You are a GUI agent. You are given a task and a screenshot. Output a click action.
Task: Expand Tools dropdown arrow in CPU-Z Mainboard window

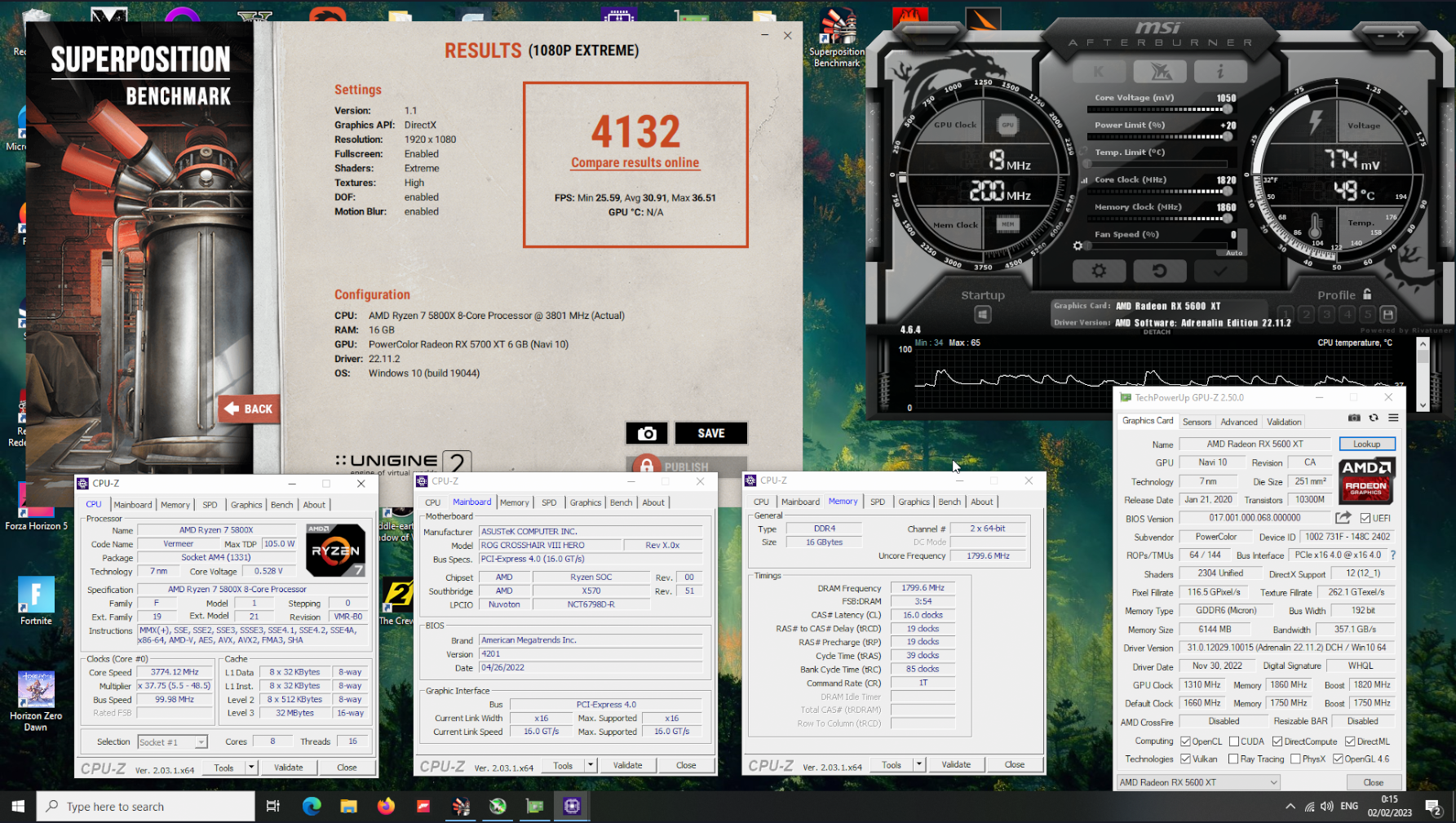tap(591, 765)
